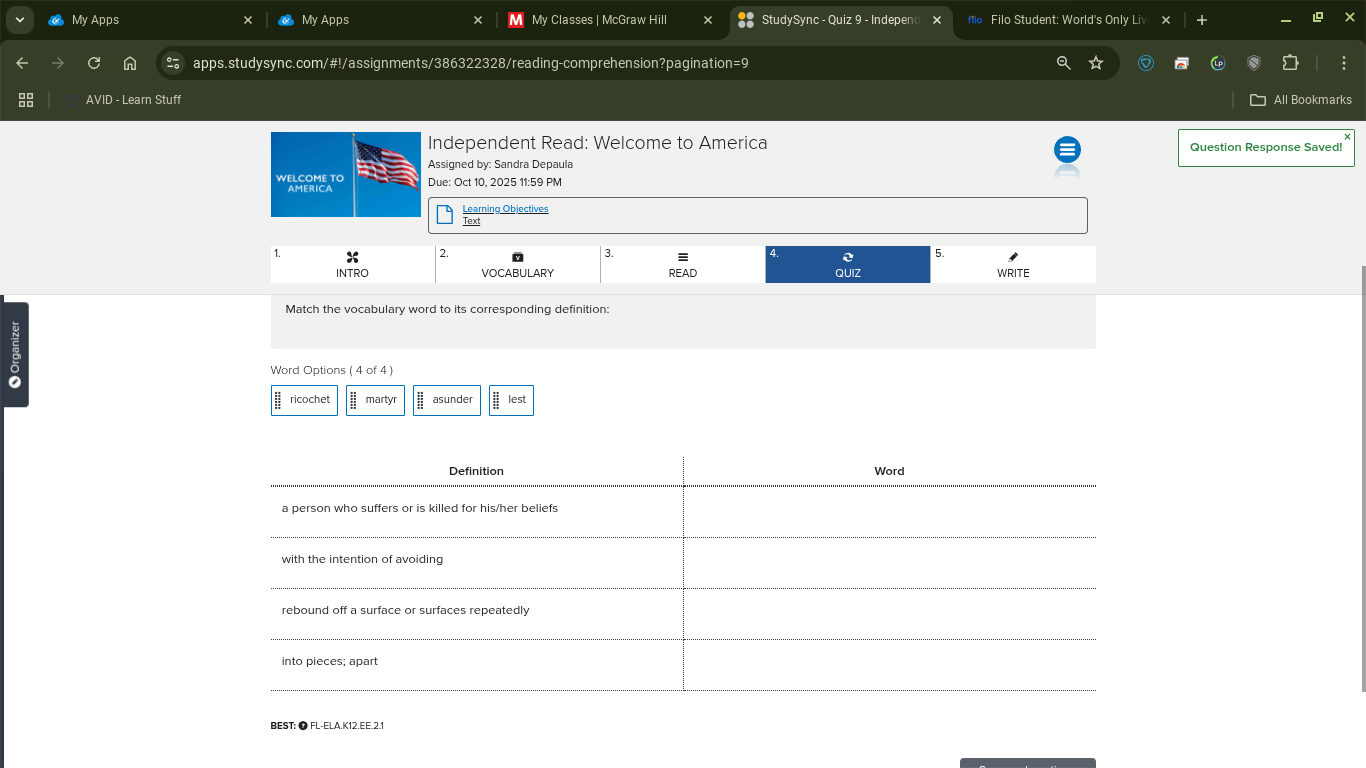This screenshot has width=1366, height=768.
Task: Open the Chrome three-dot menu
Action: point(1345,63)
